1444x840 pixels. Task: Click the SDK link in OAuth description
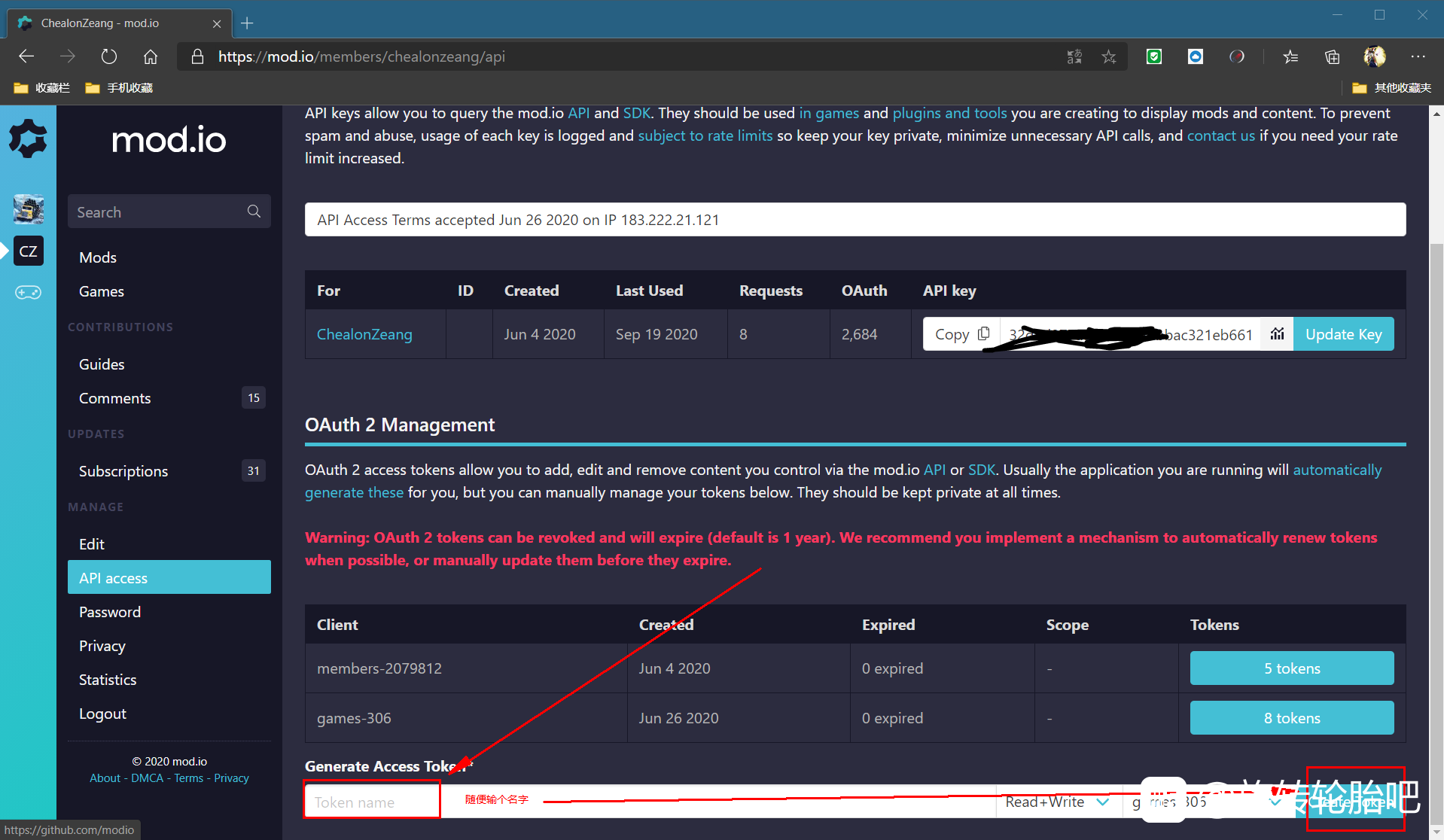pyautogui.click(x=982, y=470)
